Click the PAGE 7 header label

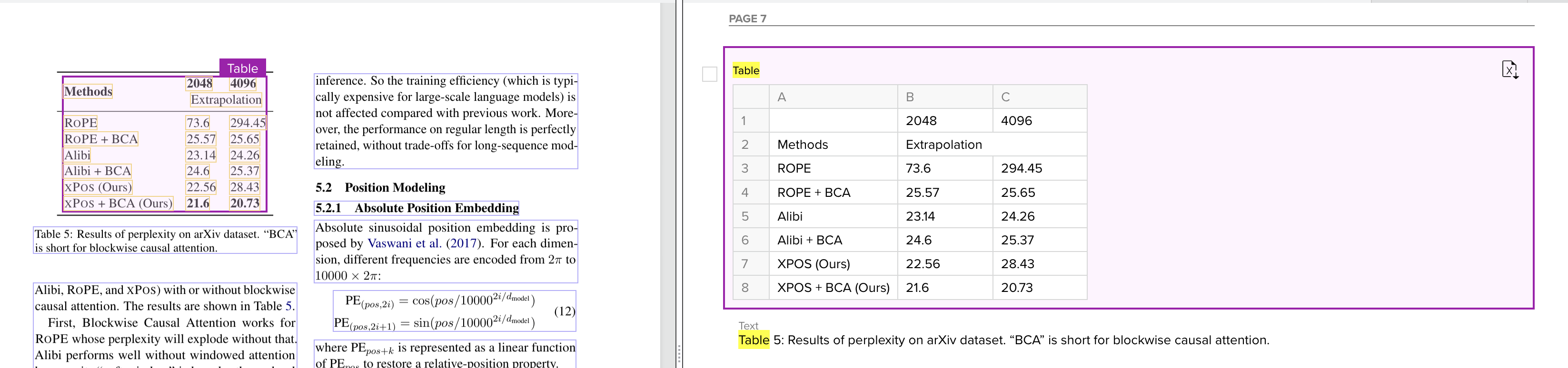pos(747,19)
